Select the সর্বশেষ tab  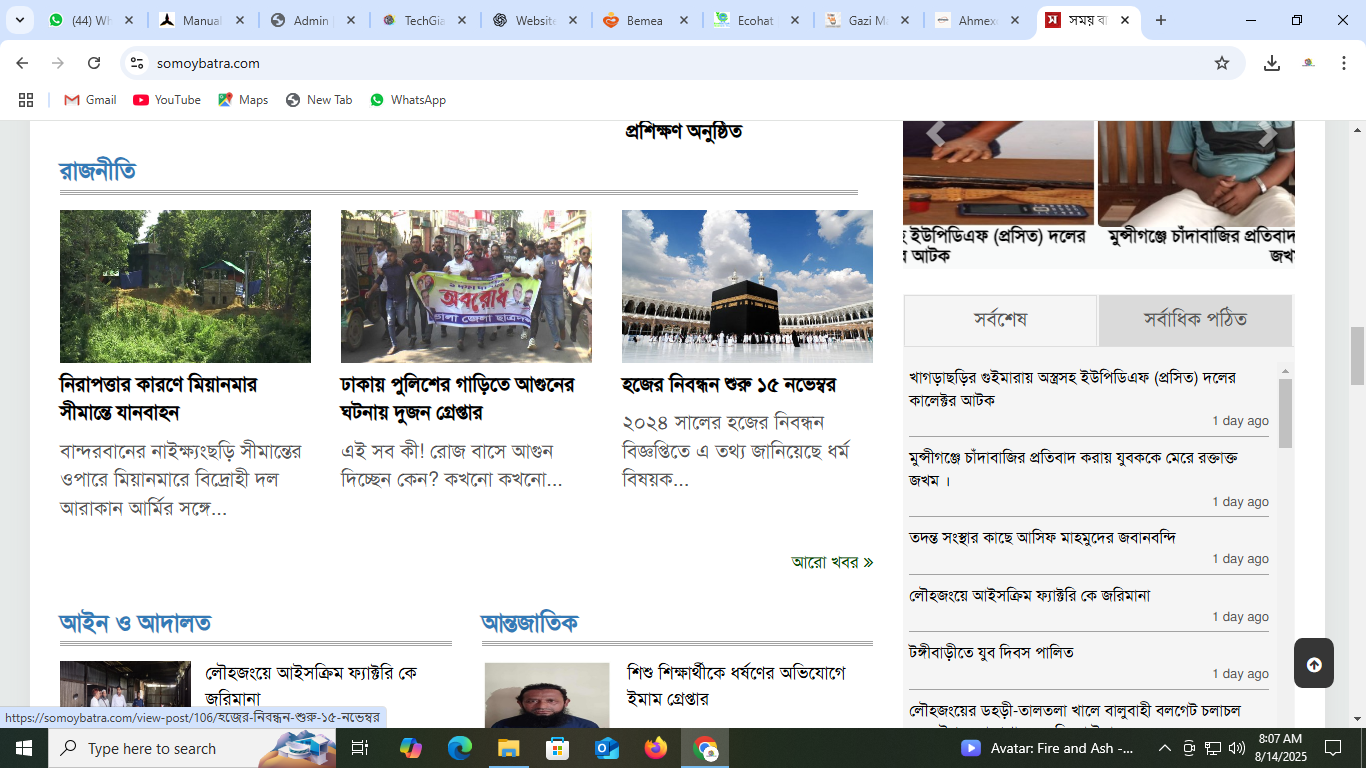1000,320
